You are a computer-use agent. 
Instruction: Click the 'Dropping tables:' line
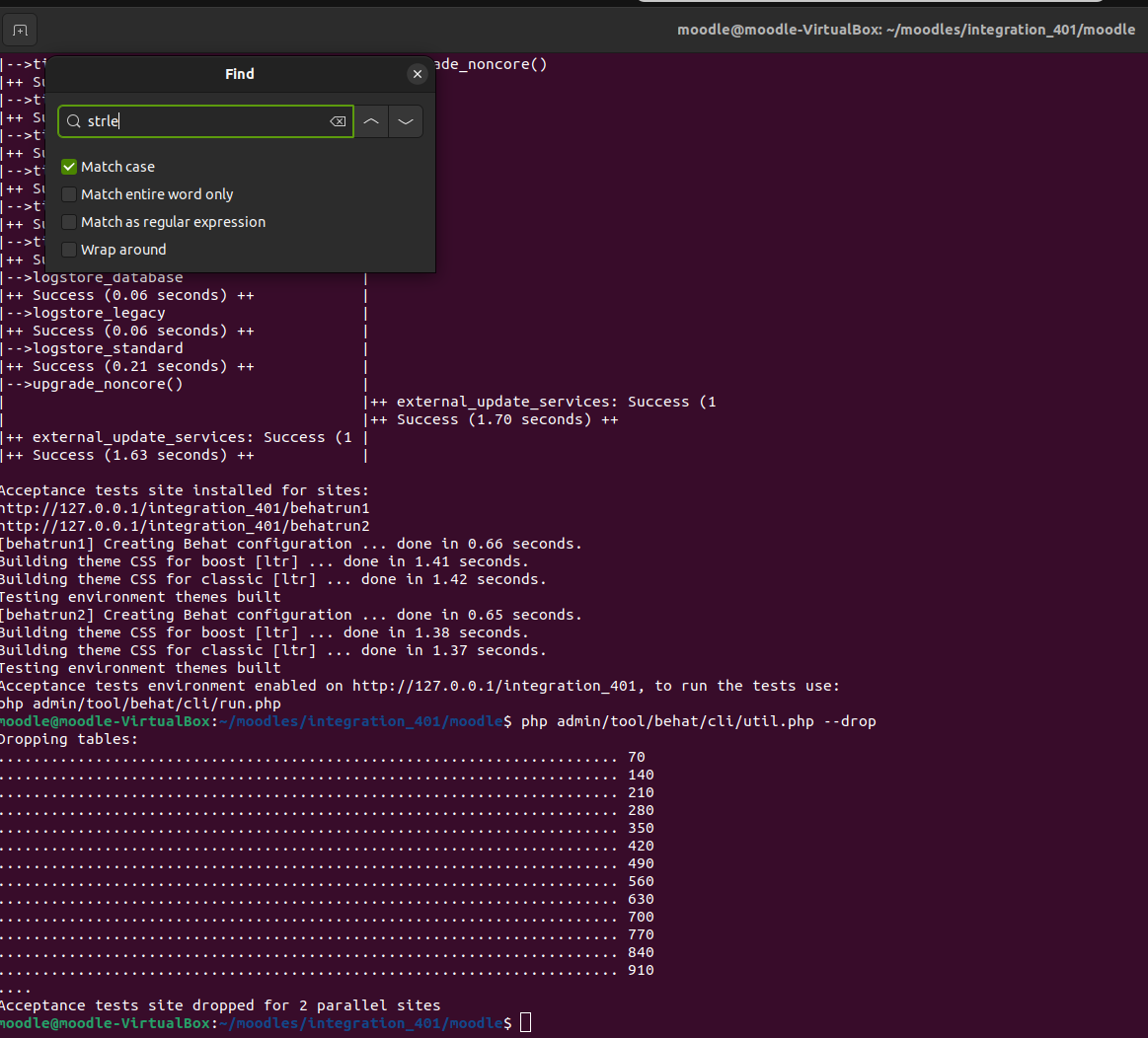tap(69, 740)
